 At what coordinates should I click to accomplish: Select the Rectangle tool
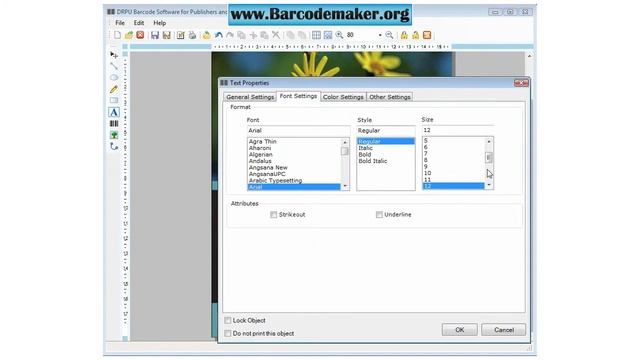tap(114, 100)
